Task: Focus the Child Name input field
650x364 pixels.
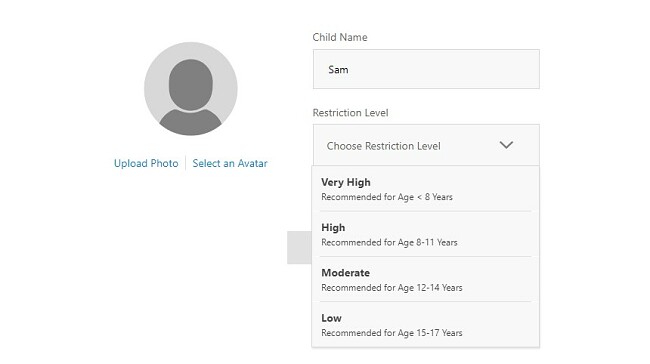Action: (x=426, y=69)
